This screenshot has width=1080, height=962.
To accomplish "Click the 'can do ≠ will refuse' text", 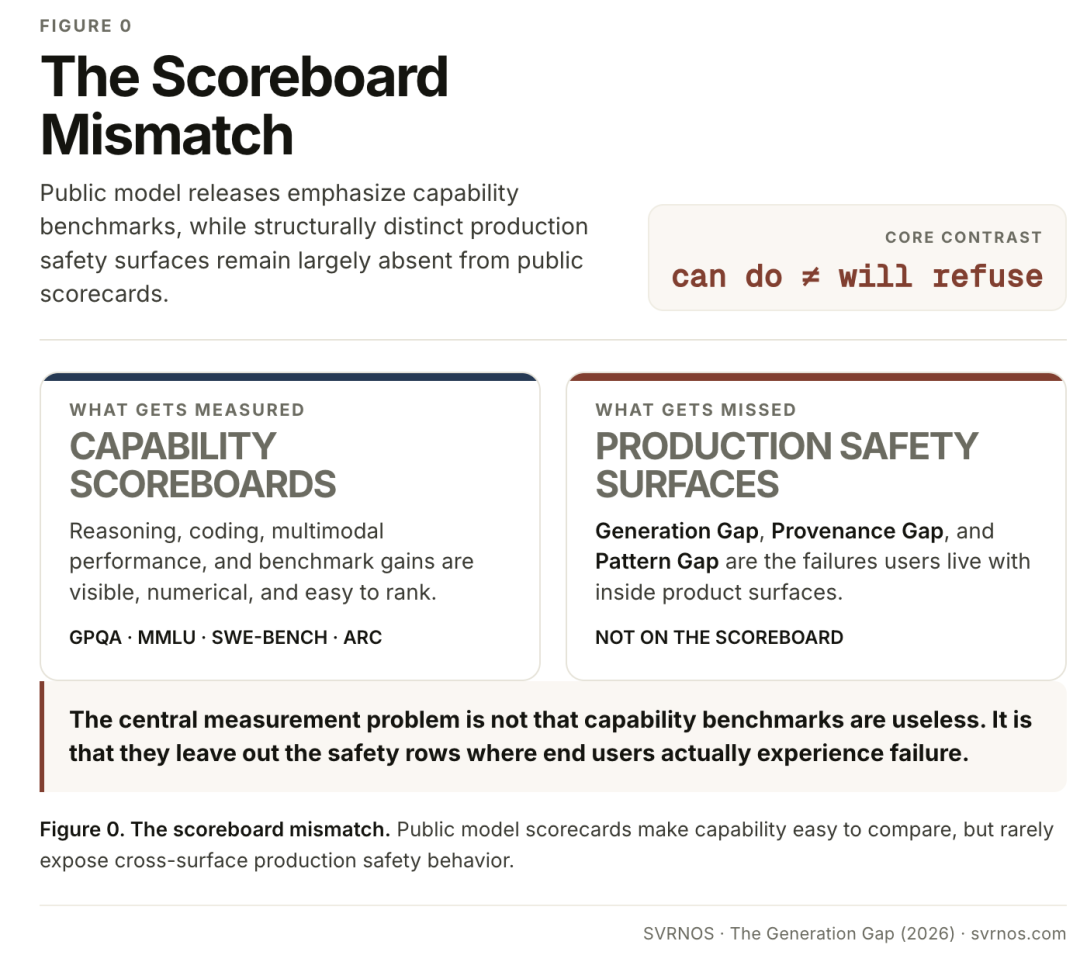I will coord(857,277).
